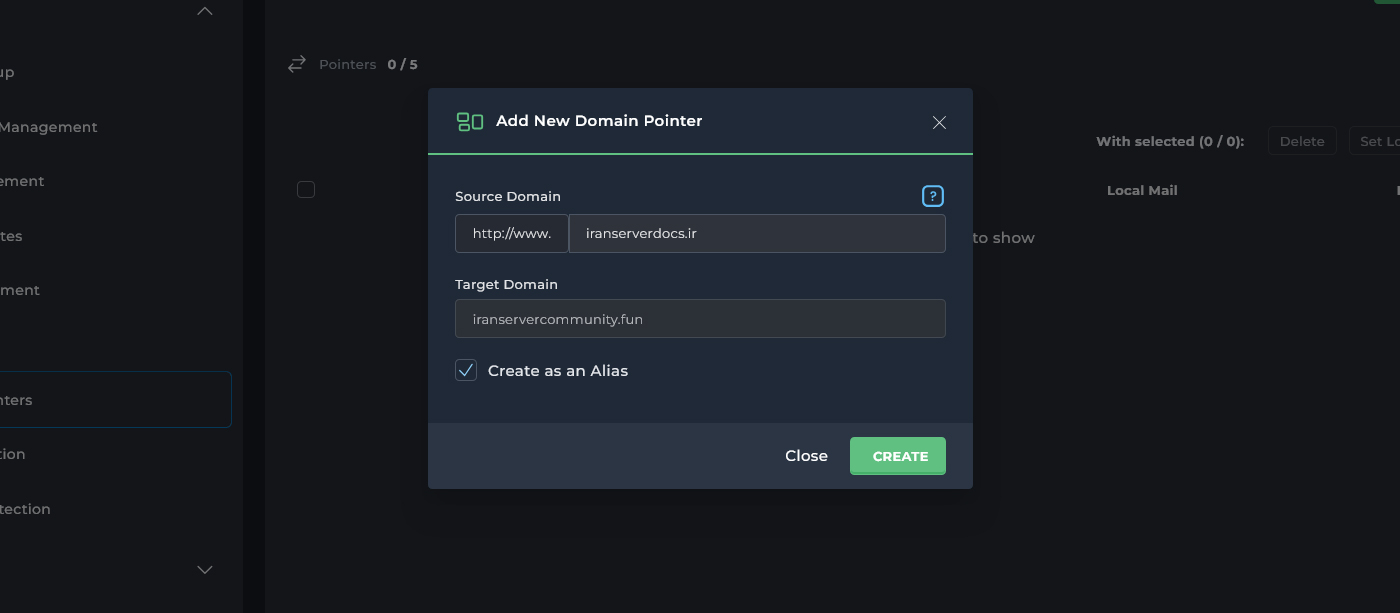Open the sidebar item ending in tection
This screenshot has width=1400, height=613.
pyautogui.click(x=25, y=509)
